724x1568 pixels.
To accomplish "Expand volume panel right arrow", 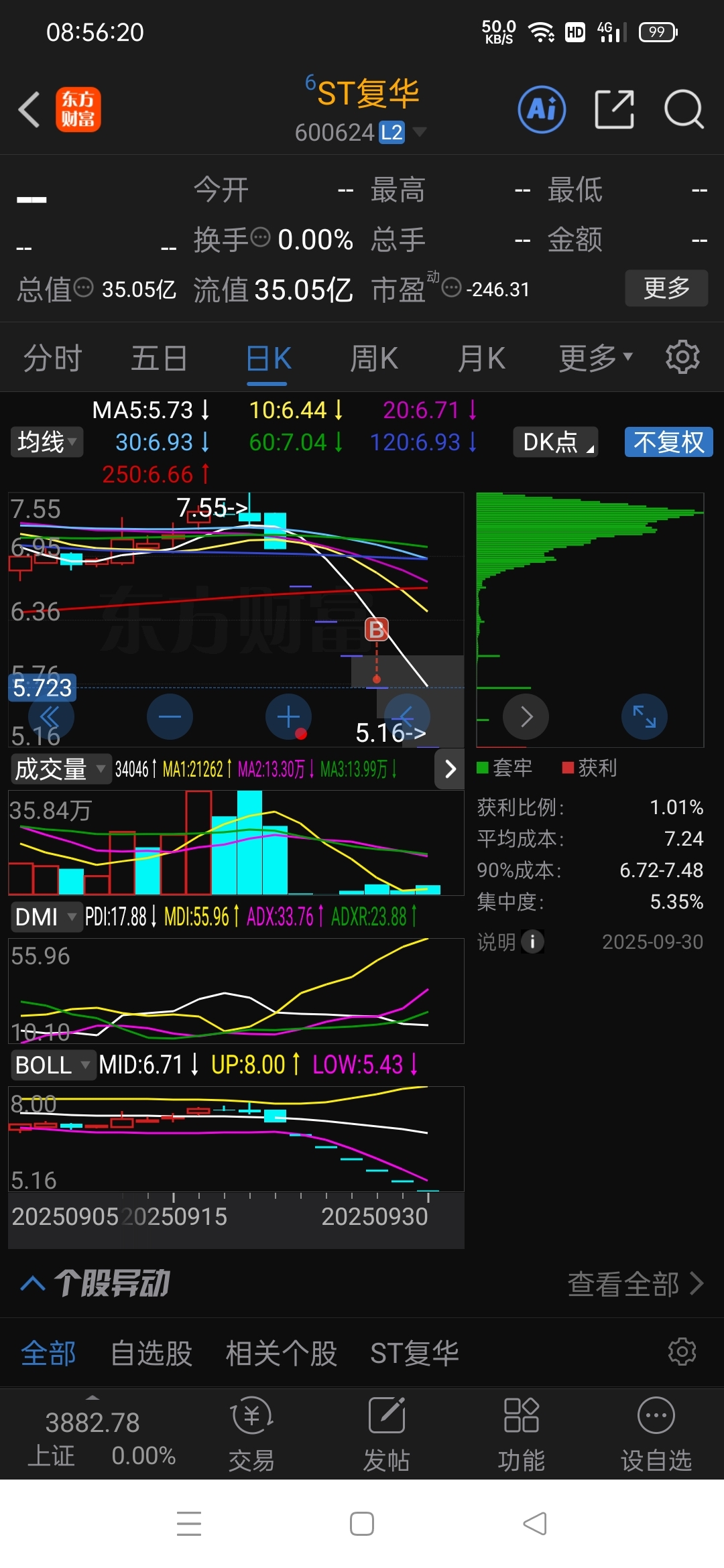I will [450, 769].
